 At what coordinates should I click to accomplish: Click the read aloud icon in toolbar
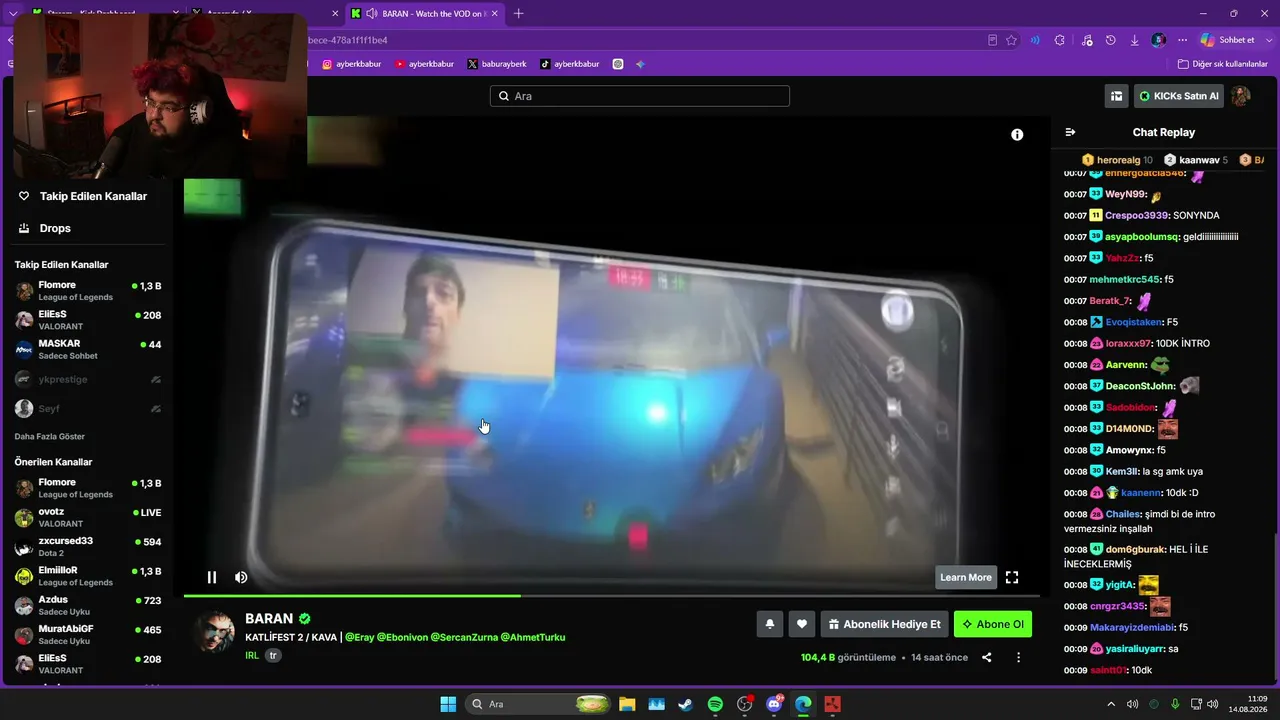click(1035, 40)
